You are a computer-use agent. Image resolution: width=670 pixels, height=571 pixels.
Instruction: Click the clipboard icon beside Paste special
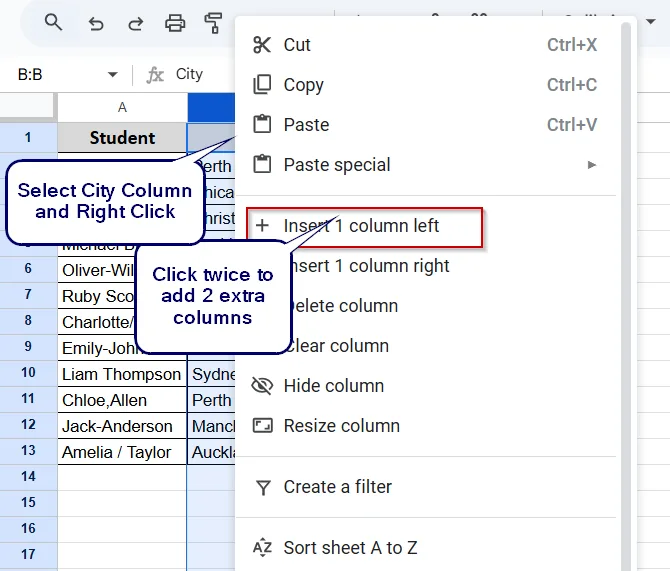262,164
